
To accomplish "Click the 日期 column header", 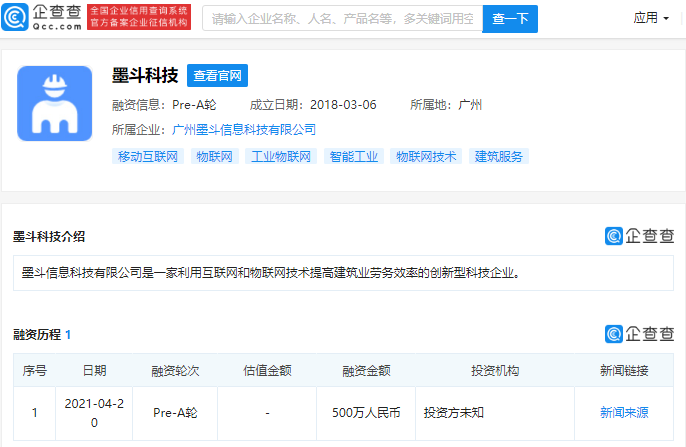I will coord(94,370).
